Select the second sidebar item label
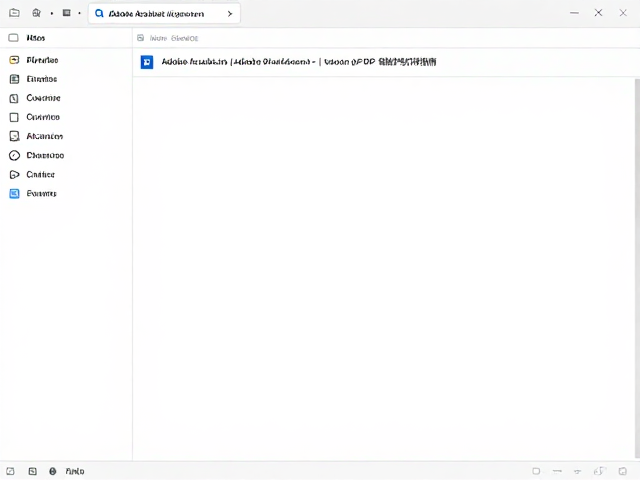 (42, 79)
